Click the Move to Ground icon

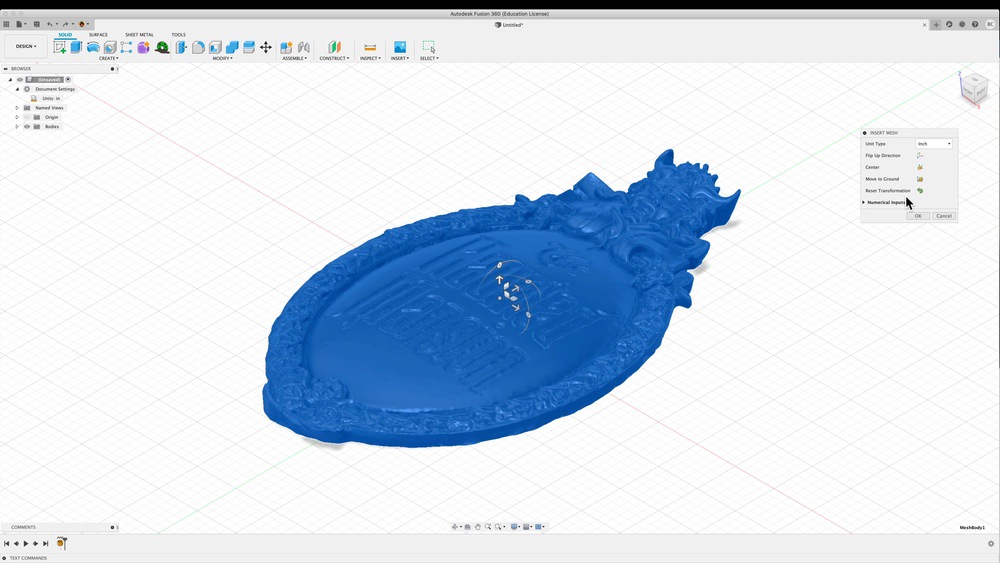920,179
